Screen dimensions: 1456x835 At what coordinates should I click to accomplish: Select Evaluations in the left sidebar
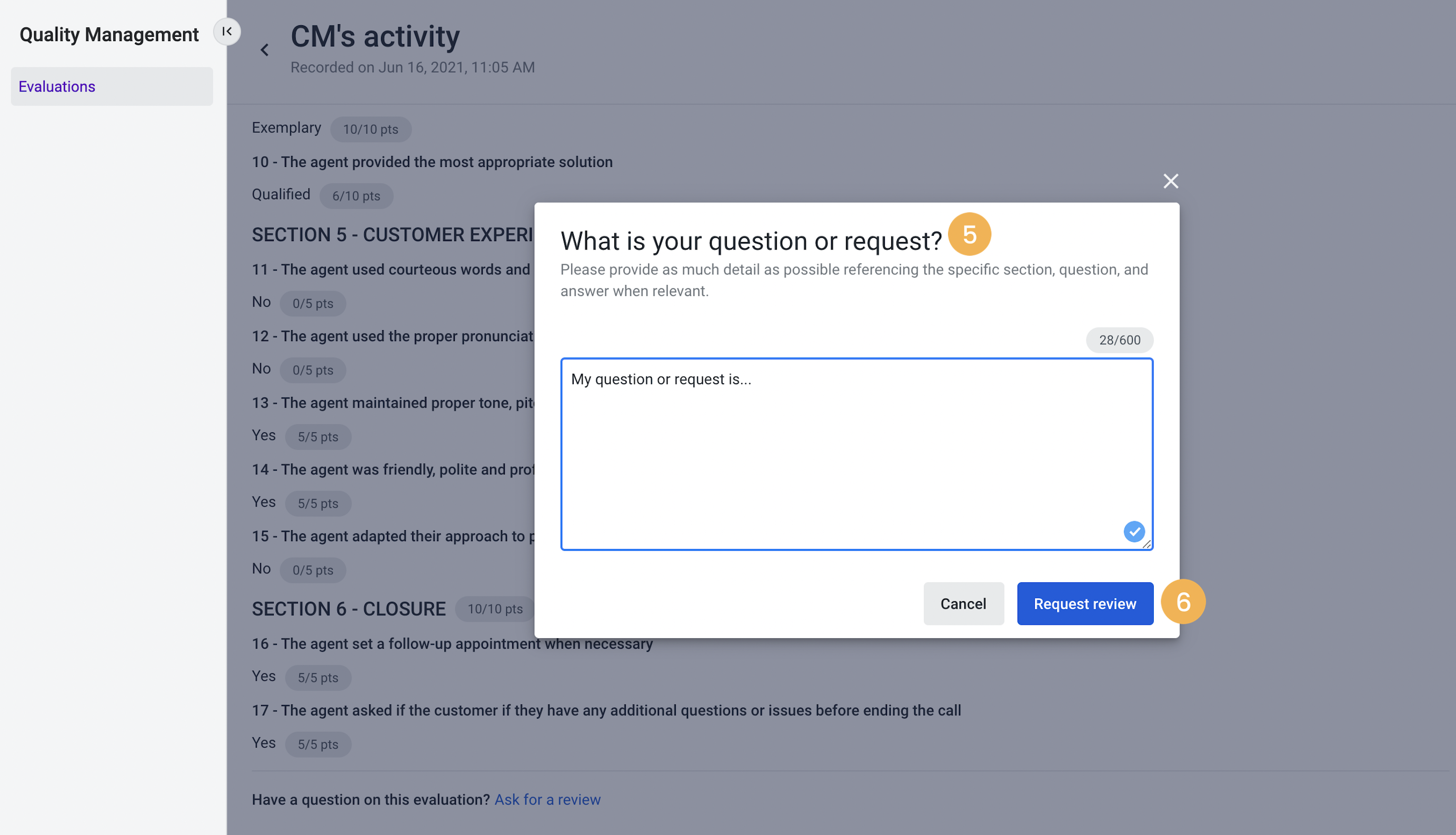tap(57, 86)
